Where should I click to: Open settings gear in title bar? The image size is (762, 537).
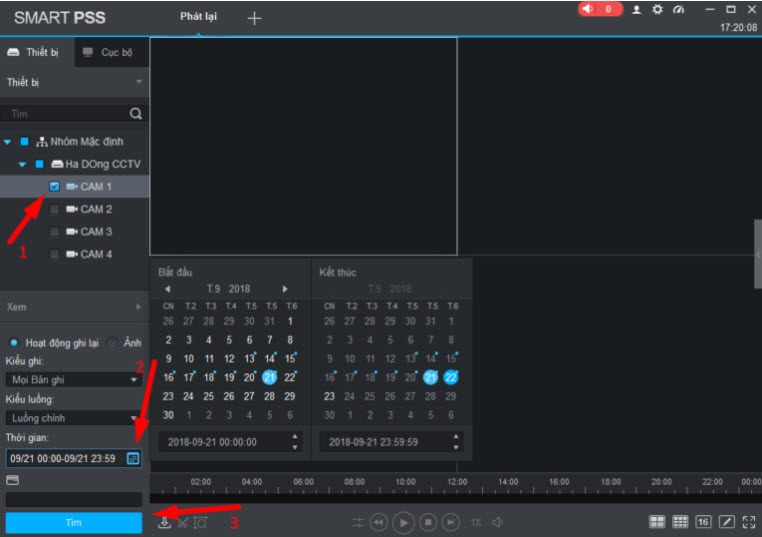pyautogui.click(x=657, y=9)
